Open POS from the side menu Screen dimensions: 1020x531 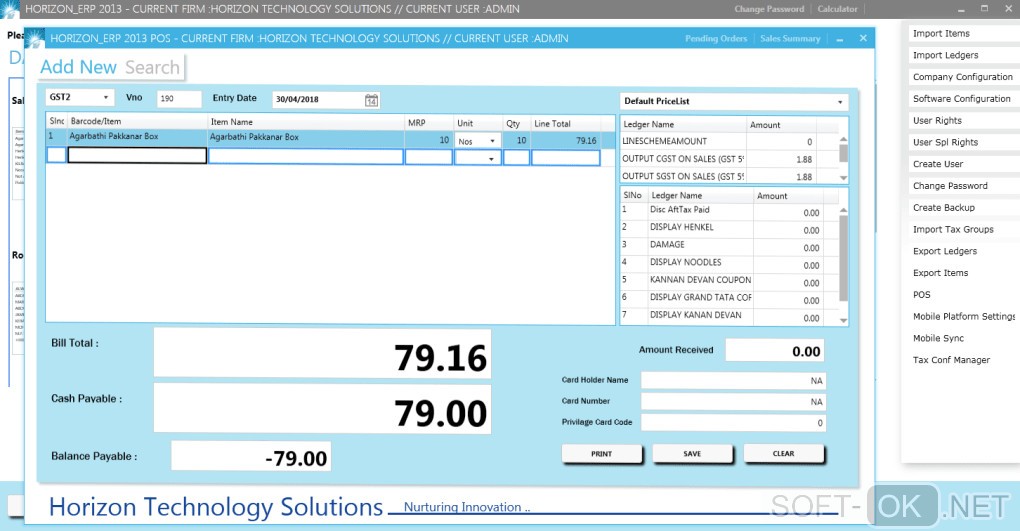pyautogui.click(x=922, y=295)
